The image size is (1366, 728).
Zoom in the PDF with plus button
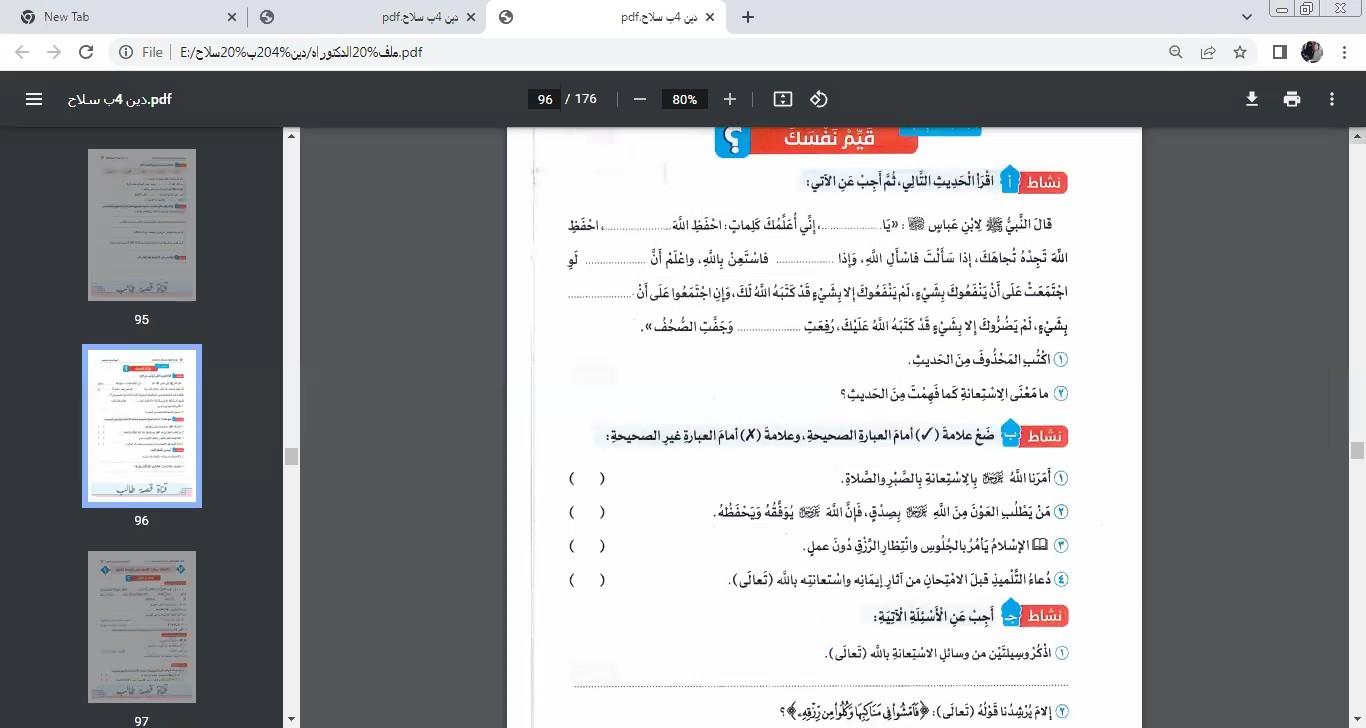(x=730, y=99)
